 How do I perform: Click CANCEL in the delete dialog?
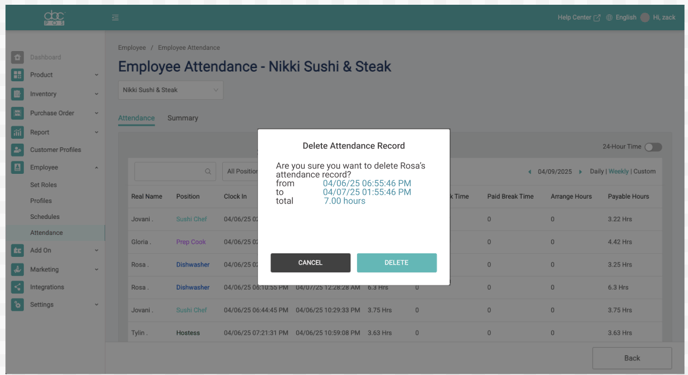coord(310,263)
